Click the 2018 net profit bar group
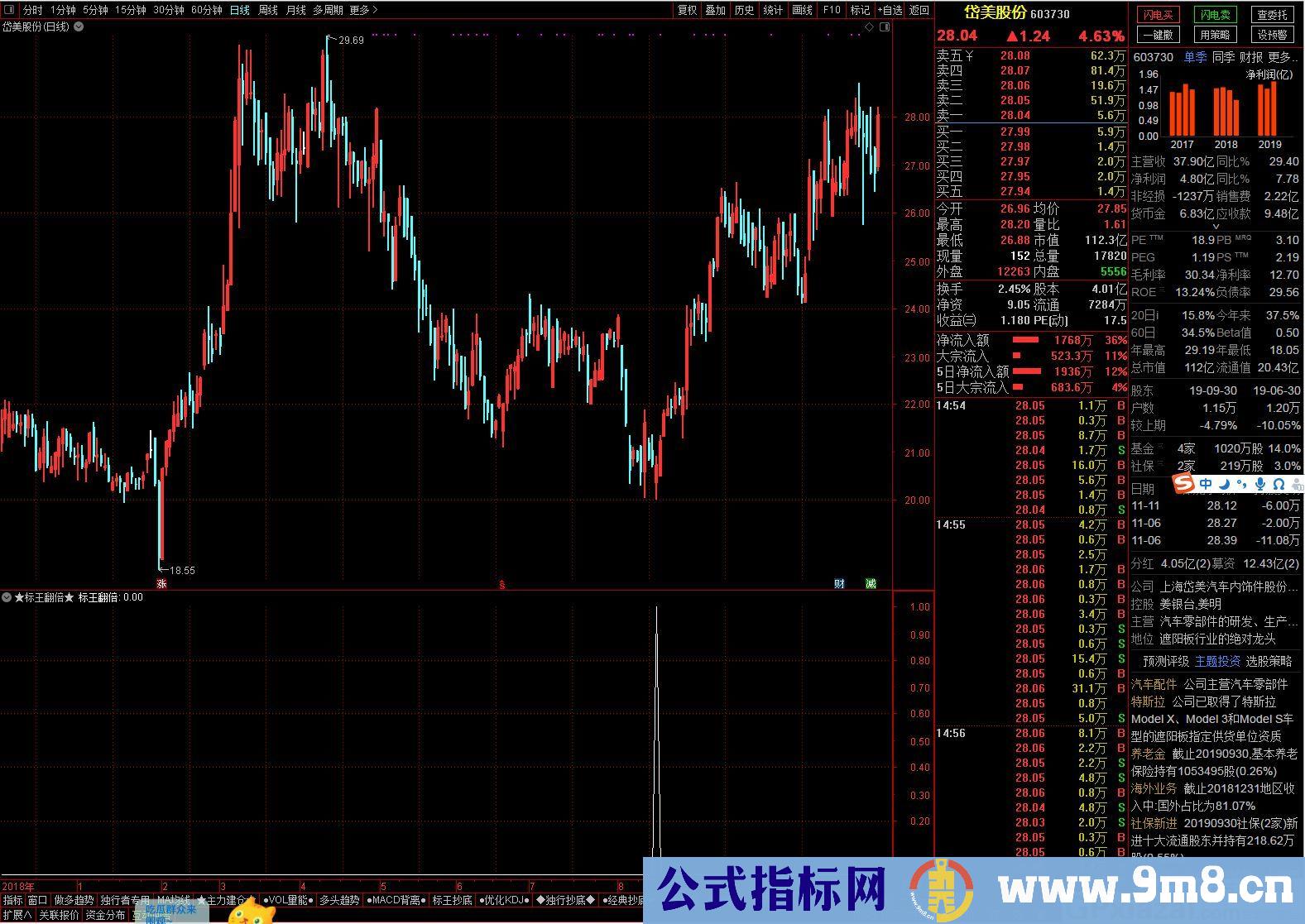 [x=1226, y=111]
